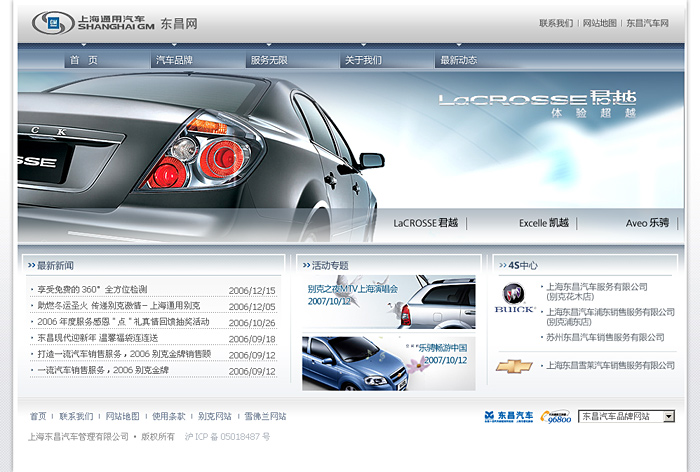This screenshot has width=700, height=472.
Task: Open 苏州东昌汽车销售服务有限公司 link
Action: (605, 337)
